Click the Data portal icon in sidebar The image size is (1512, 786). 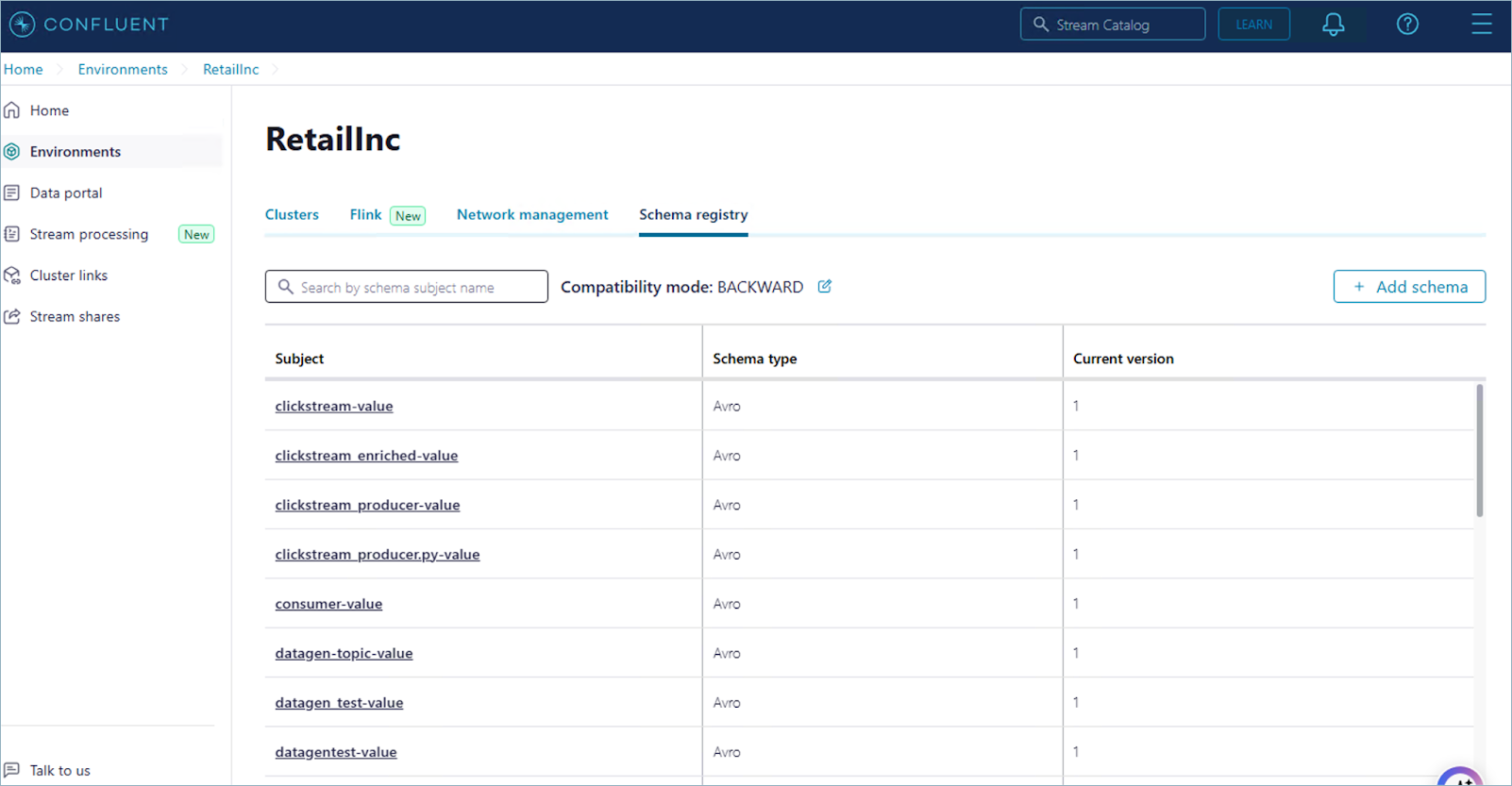click(x=12, y=193)
